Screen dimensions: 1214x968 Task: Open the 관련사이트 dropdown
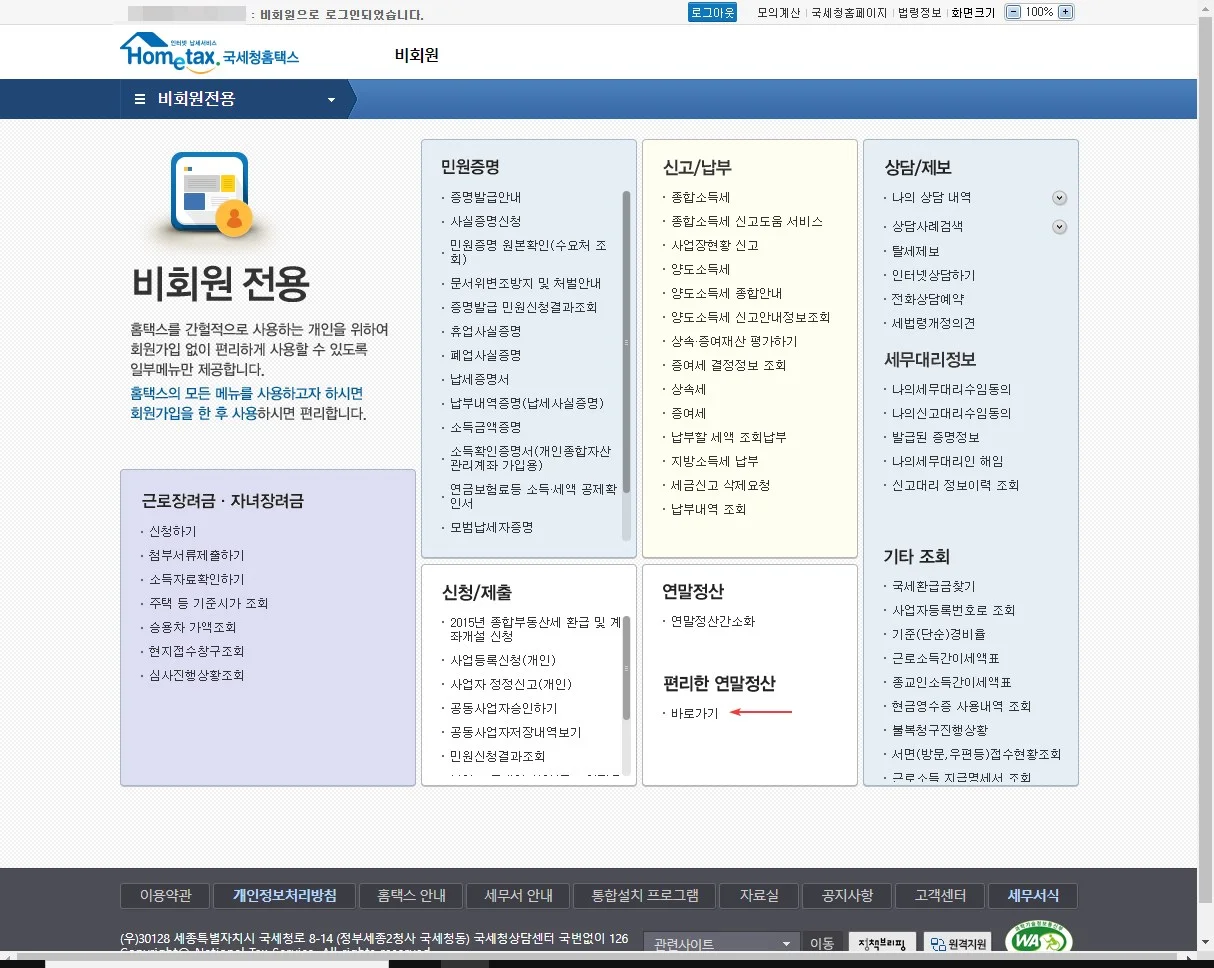[x=722, y=944]
